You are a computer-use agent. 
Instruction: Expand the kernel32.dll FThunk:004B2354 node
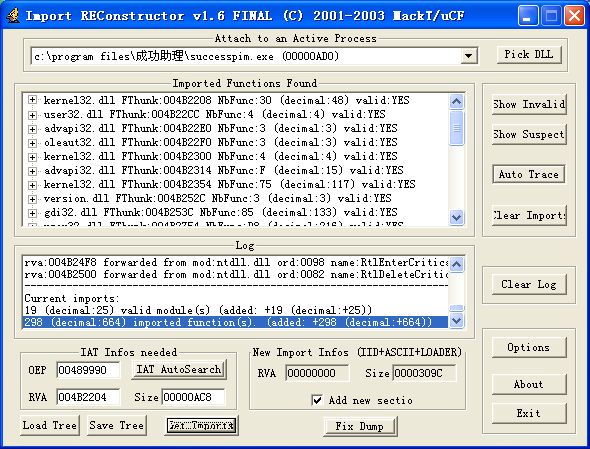(32, 184)
